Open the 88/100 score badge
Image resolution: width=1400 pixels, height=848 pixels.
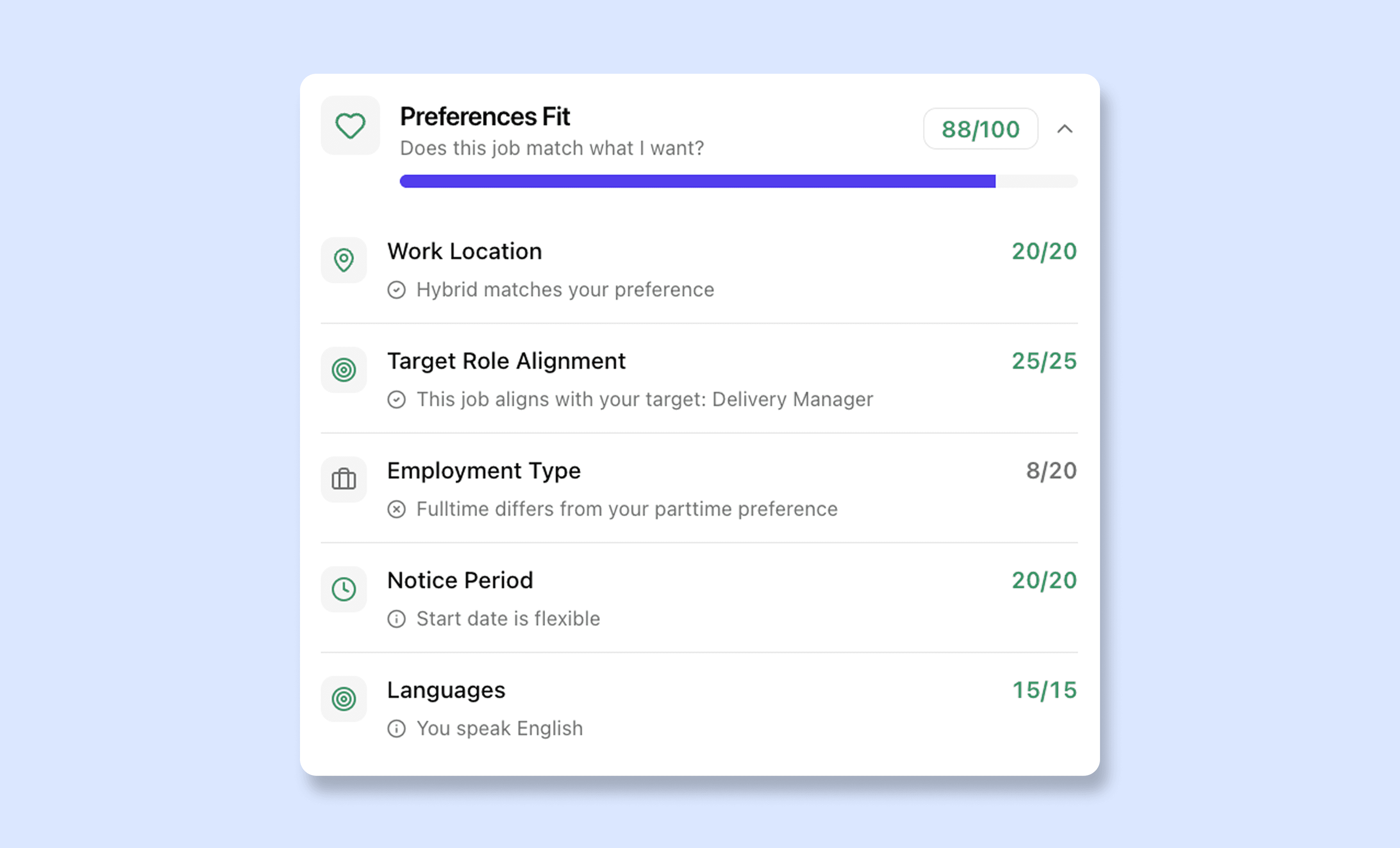pyautogui.click(x=980, y=129)
